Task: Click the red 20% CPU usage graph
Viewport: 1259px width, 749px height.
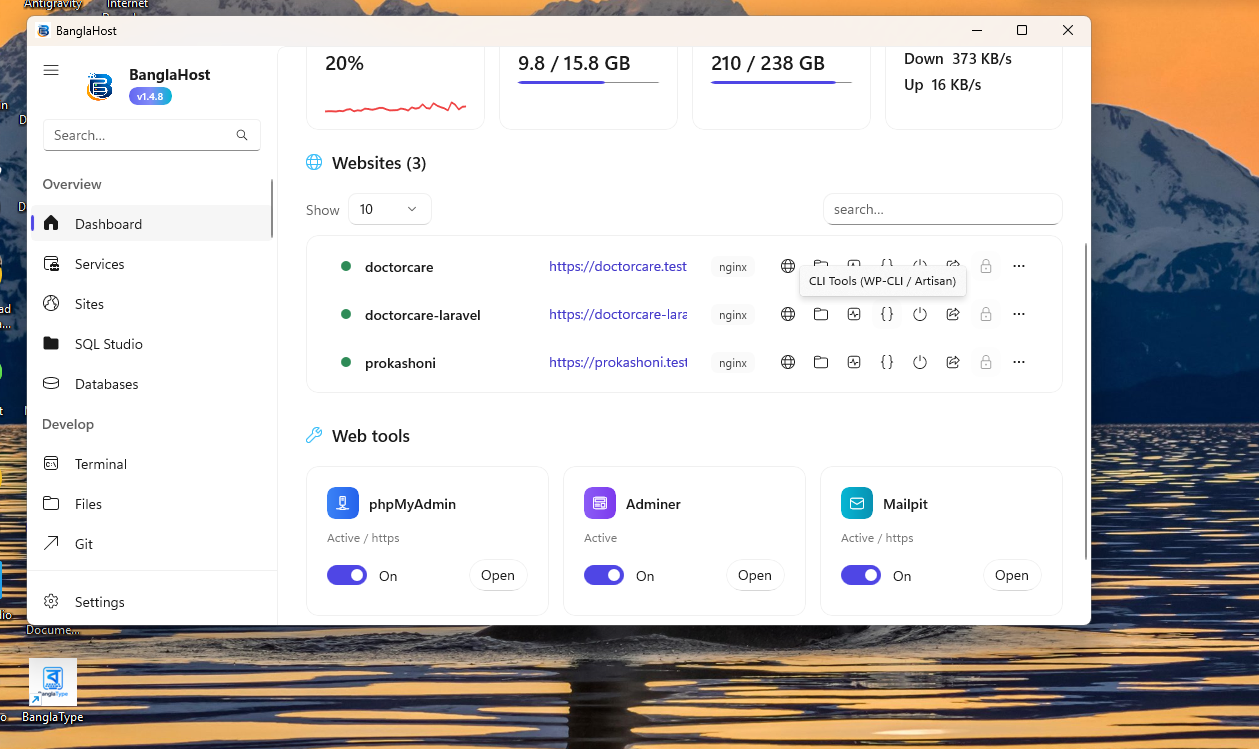Action: coord(395,106)
